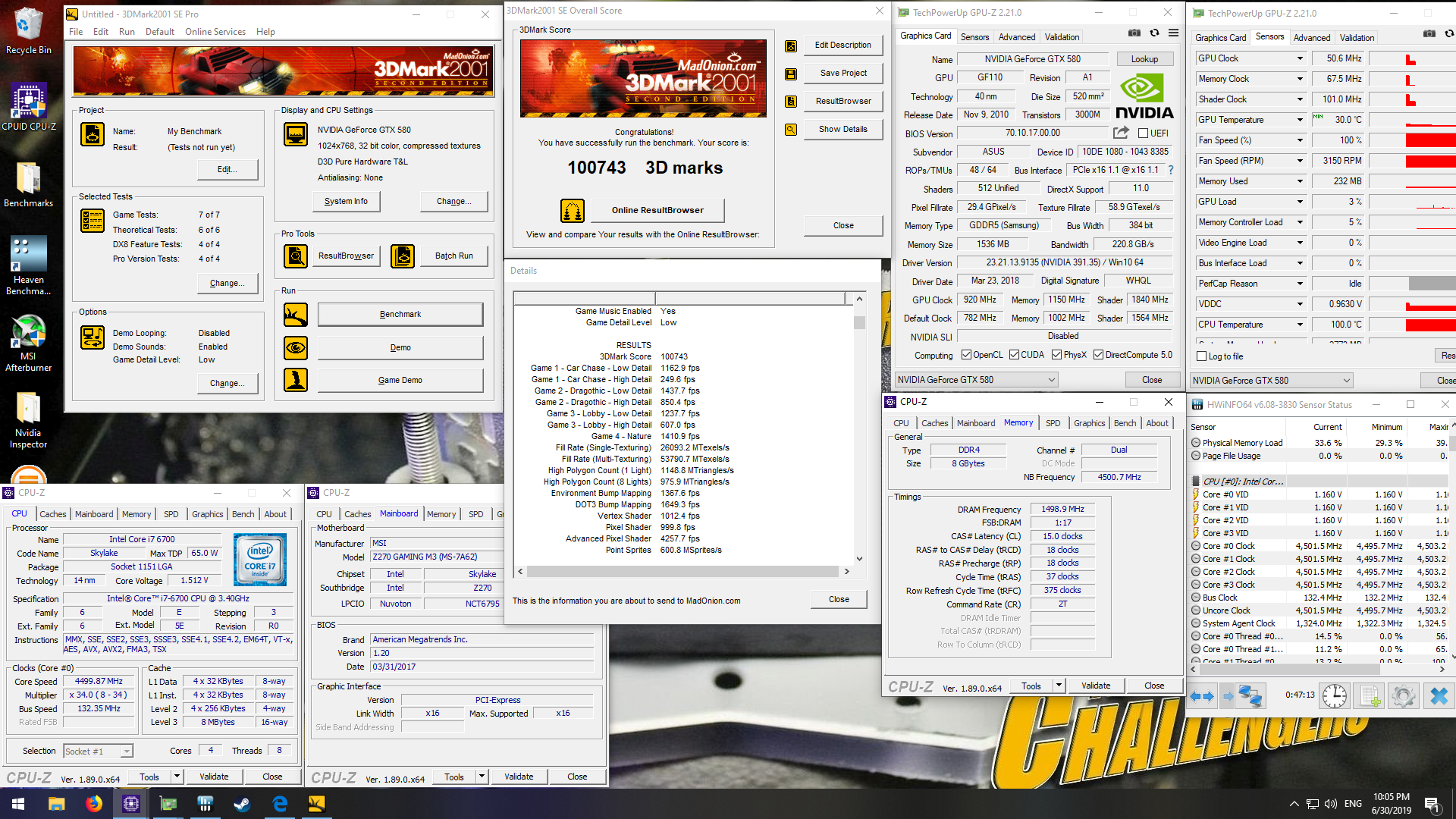1456x819 pixels.
Task: Open GPU selector in GPU-Z Sensors window
Action: [x=1272, y=381]
